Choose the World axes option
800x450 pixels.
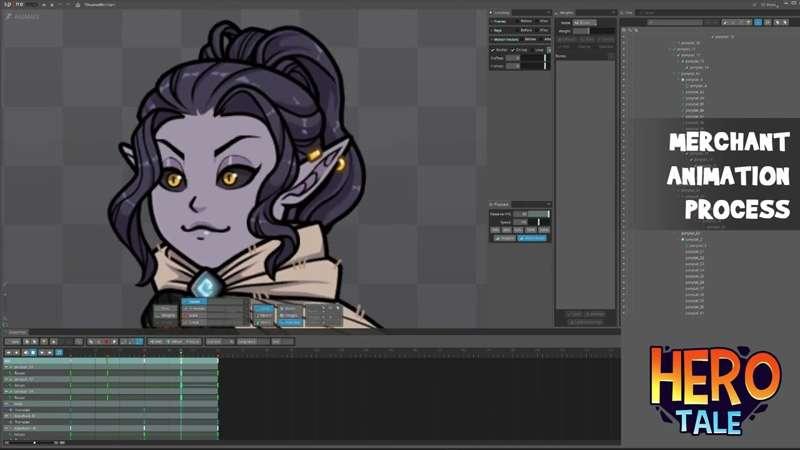(263, 322)
